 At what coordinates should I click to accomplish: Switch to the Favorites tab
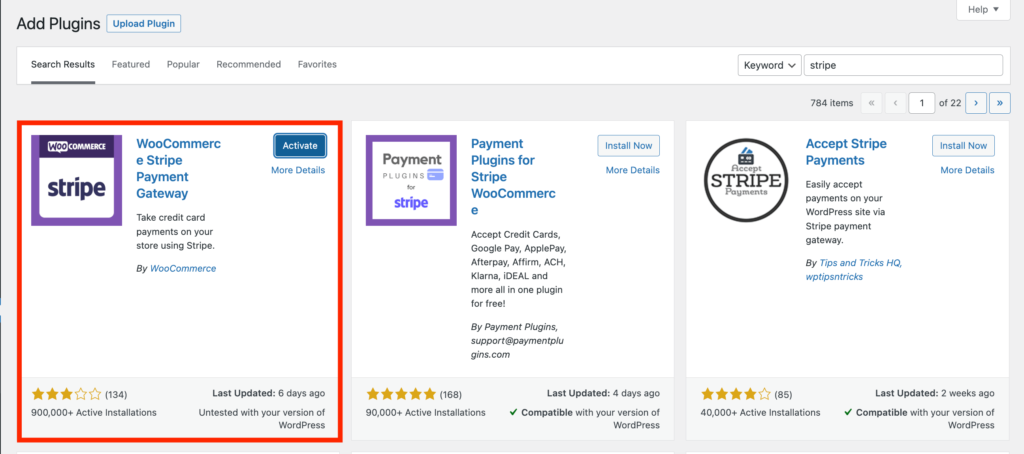coord(317,65)
